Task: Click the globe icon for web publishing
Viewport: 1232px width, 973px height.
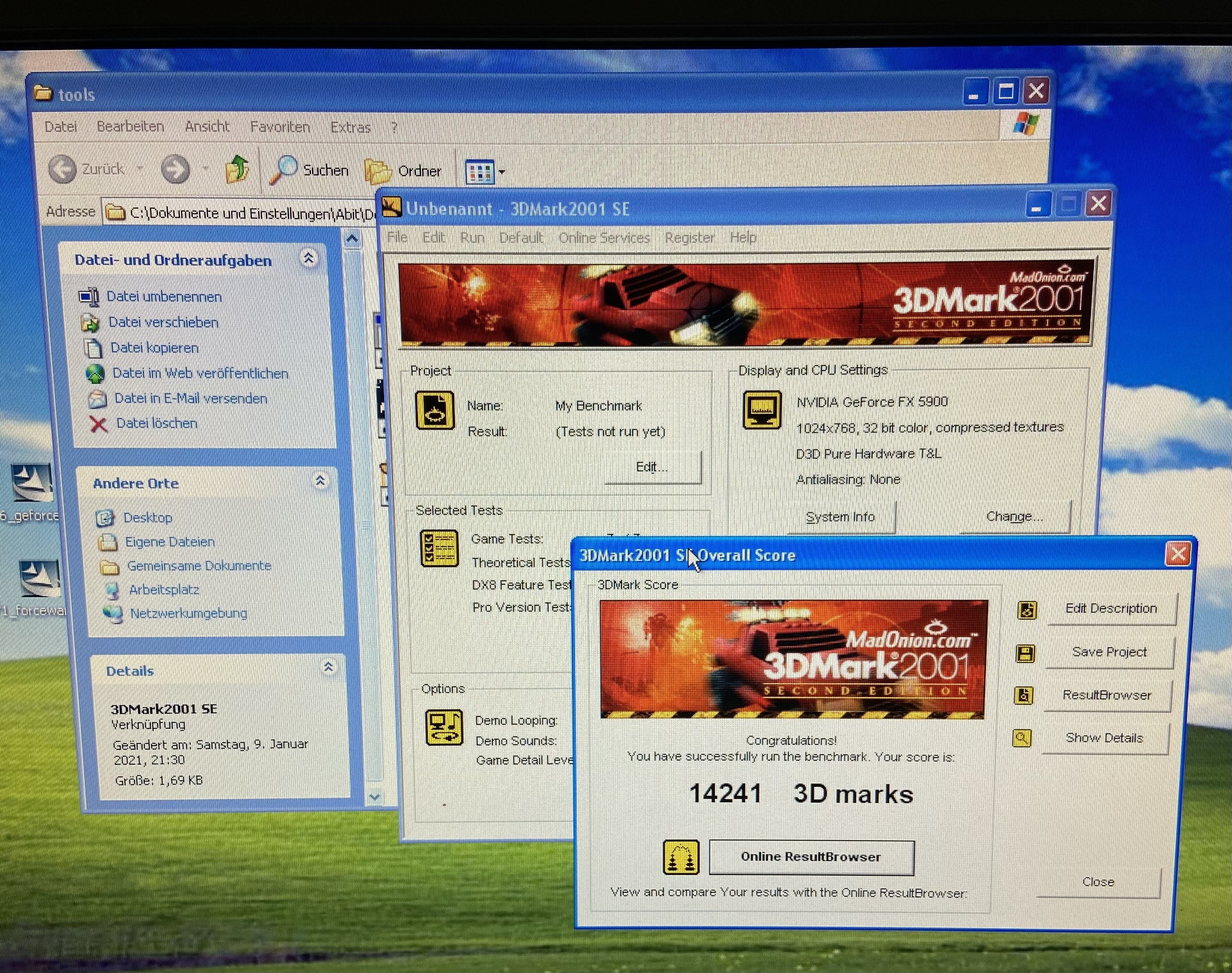Action: pyautogui.click(x=95, y=374)
